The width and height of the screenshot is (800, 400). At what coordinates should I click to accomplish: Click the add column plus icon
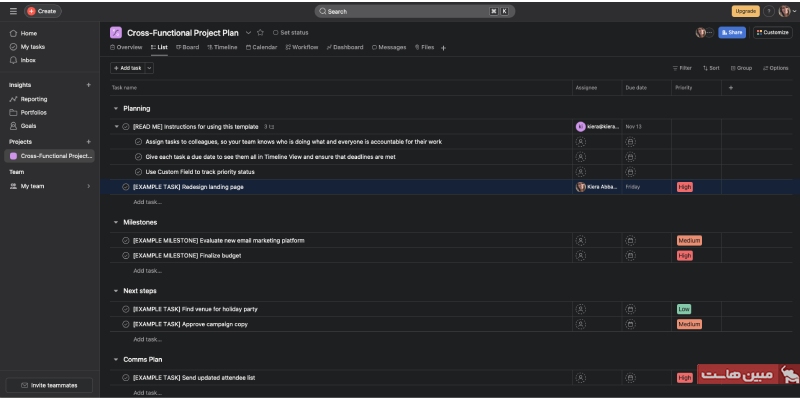coord(730,88)
